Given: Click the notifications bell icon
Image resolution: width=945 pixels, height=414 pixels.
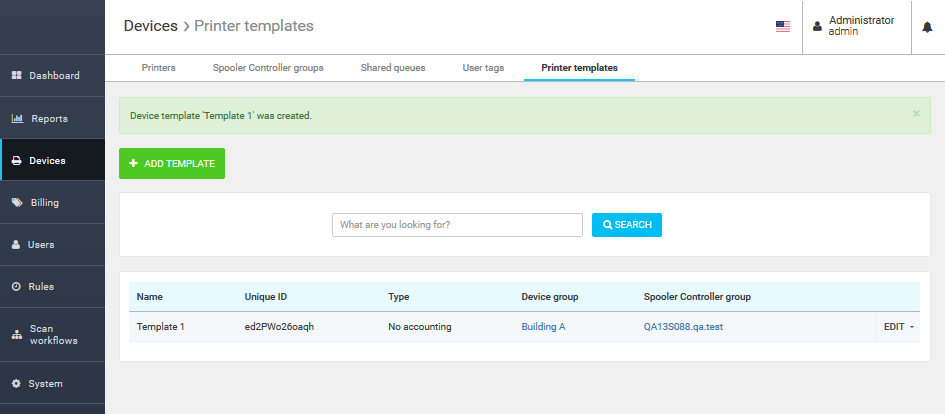Looking at the screenshot, I should pos(927,27).
